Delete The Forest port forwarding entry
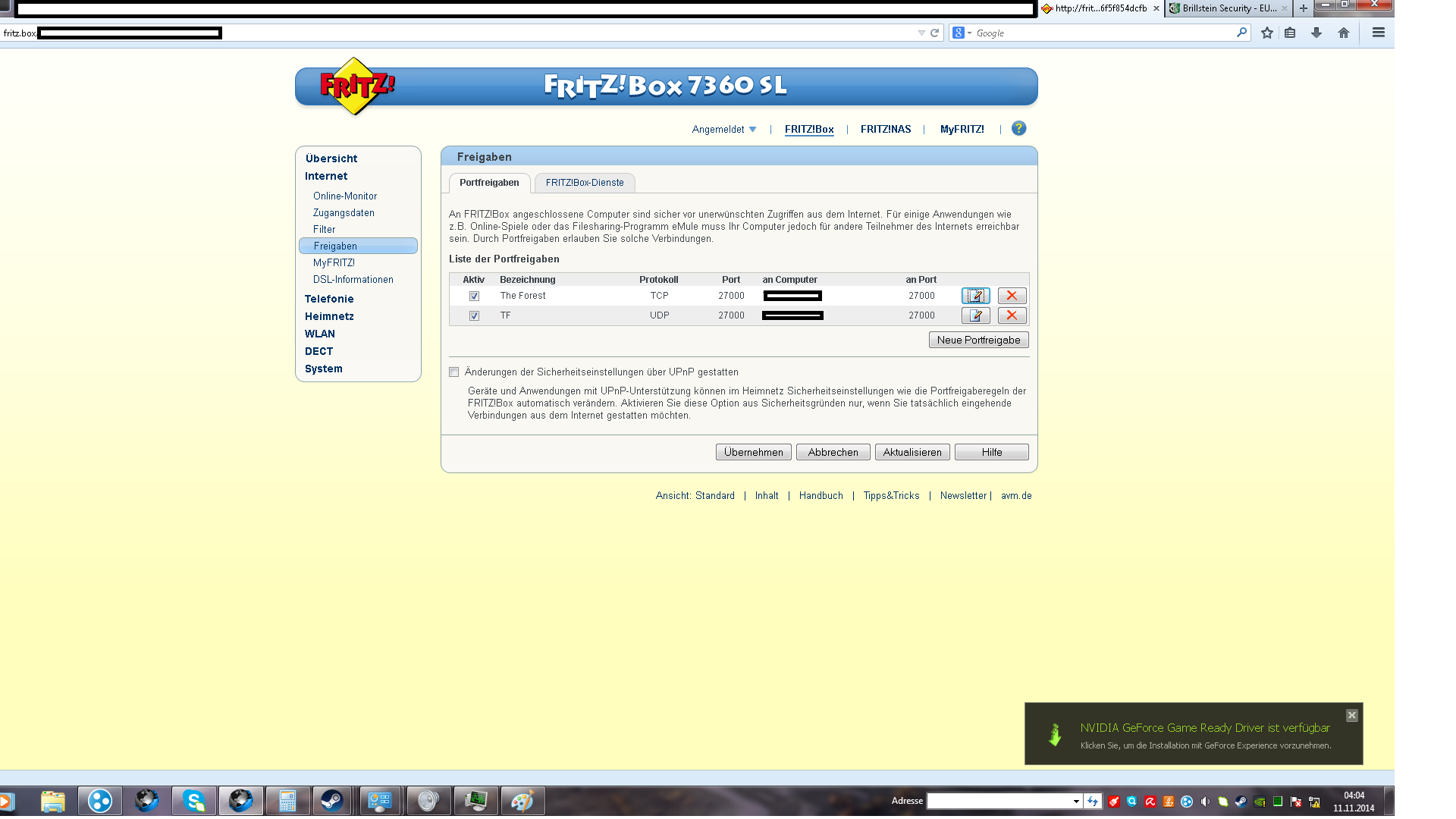This screenshot has width=1456, height=819. [x=1012, y=296]
